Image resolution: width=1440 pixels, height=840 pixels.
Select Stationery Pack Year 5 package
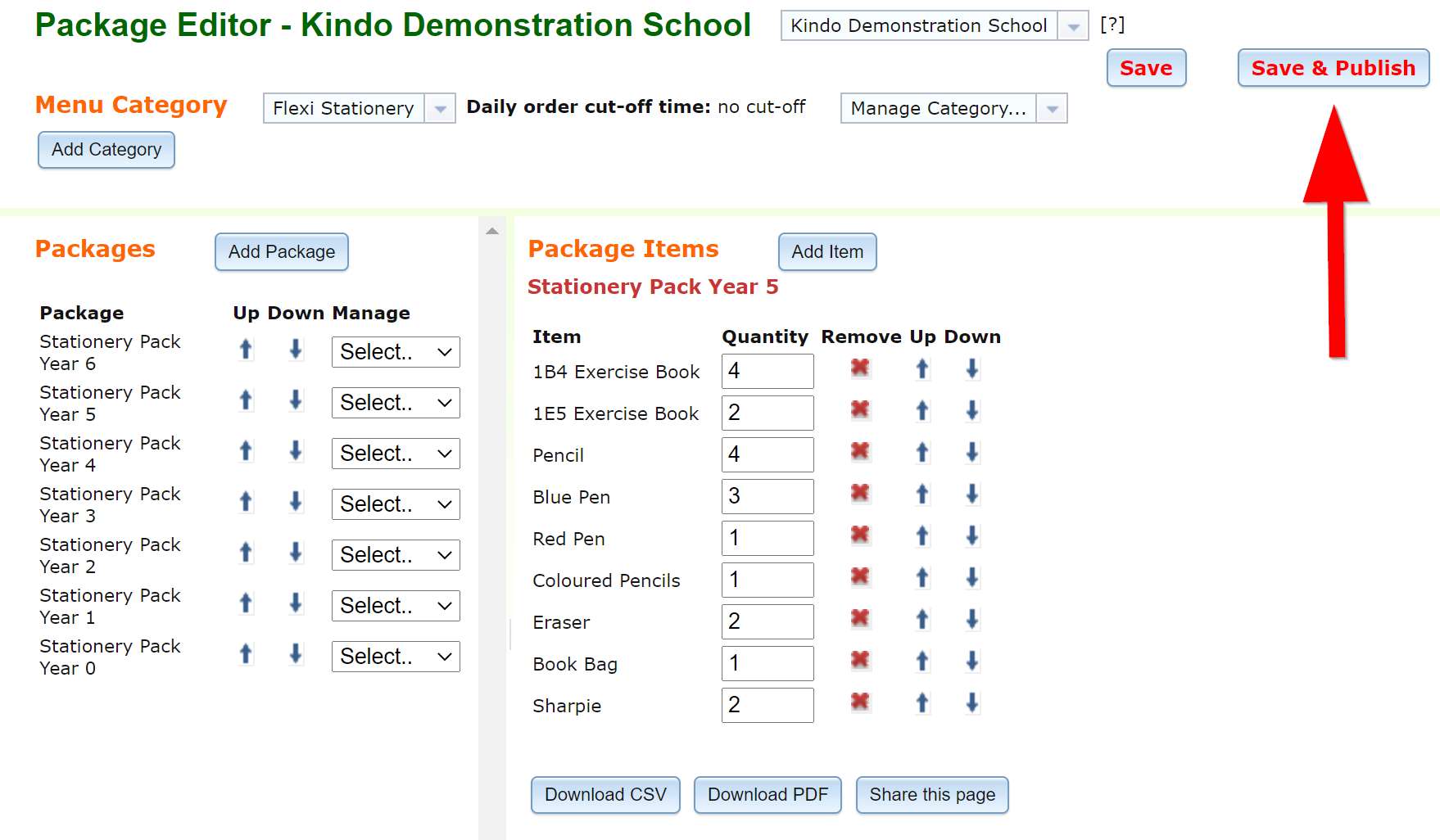coord(110,403)
